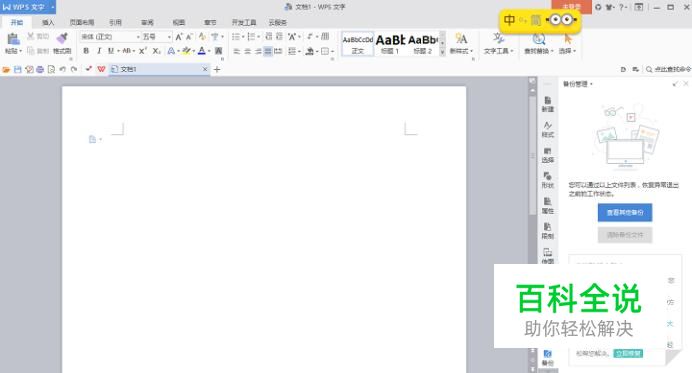This screenshot has height=373, width=692.
Task: Click the Cut scissors icon
Action: [30, 36]
